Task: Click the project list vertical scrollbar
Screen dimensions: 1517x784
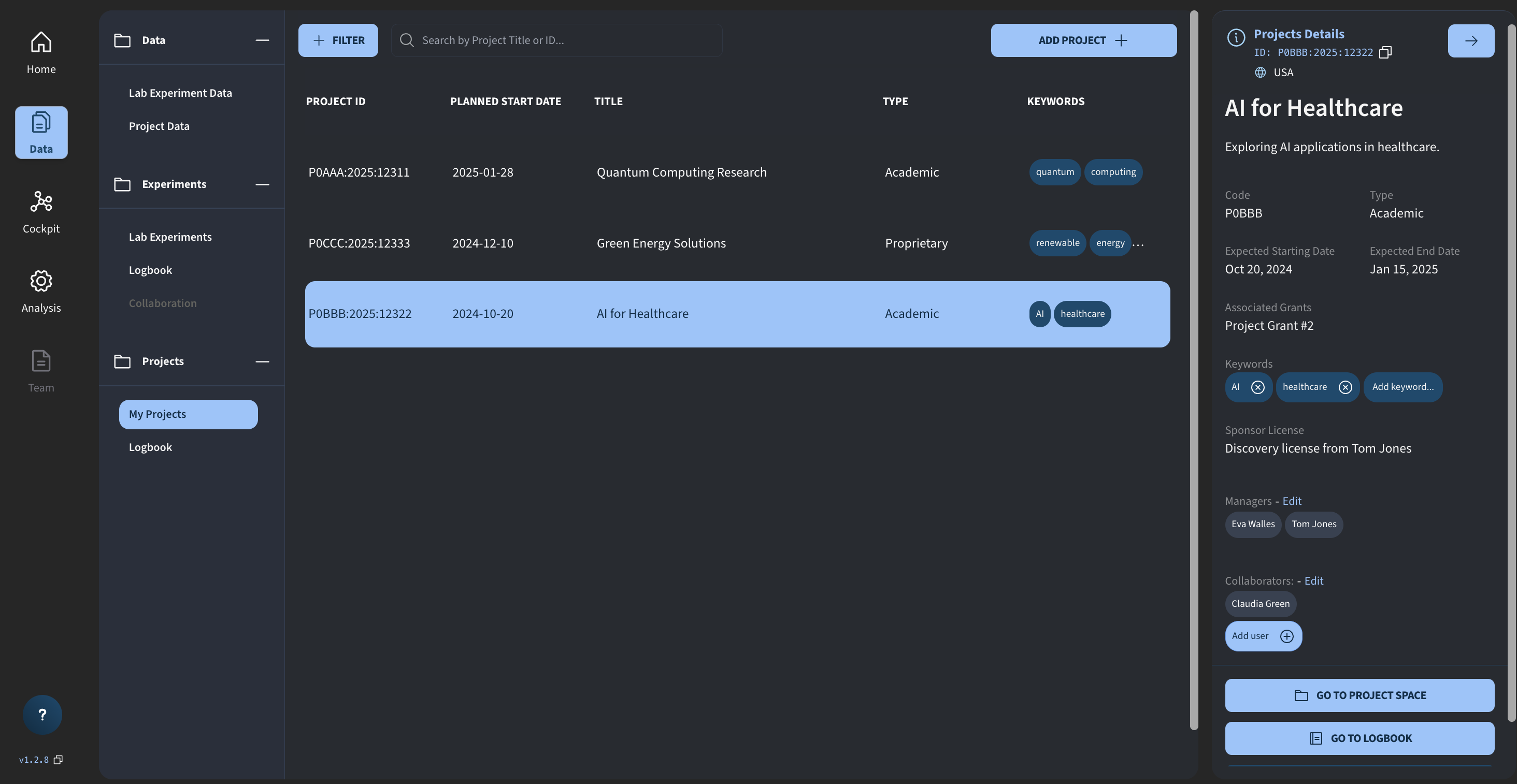Action: tap(1194, 370)
